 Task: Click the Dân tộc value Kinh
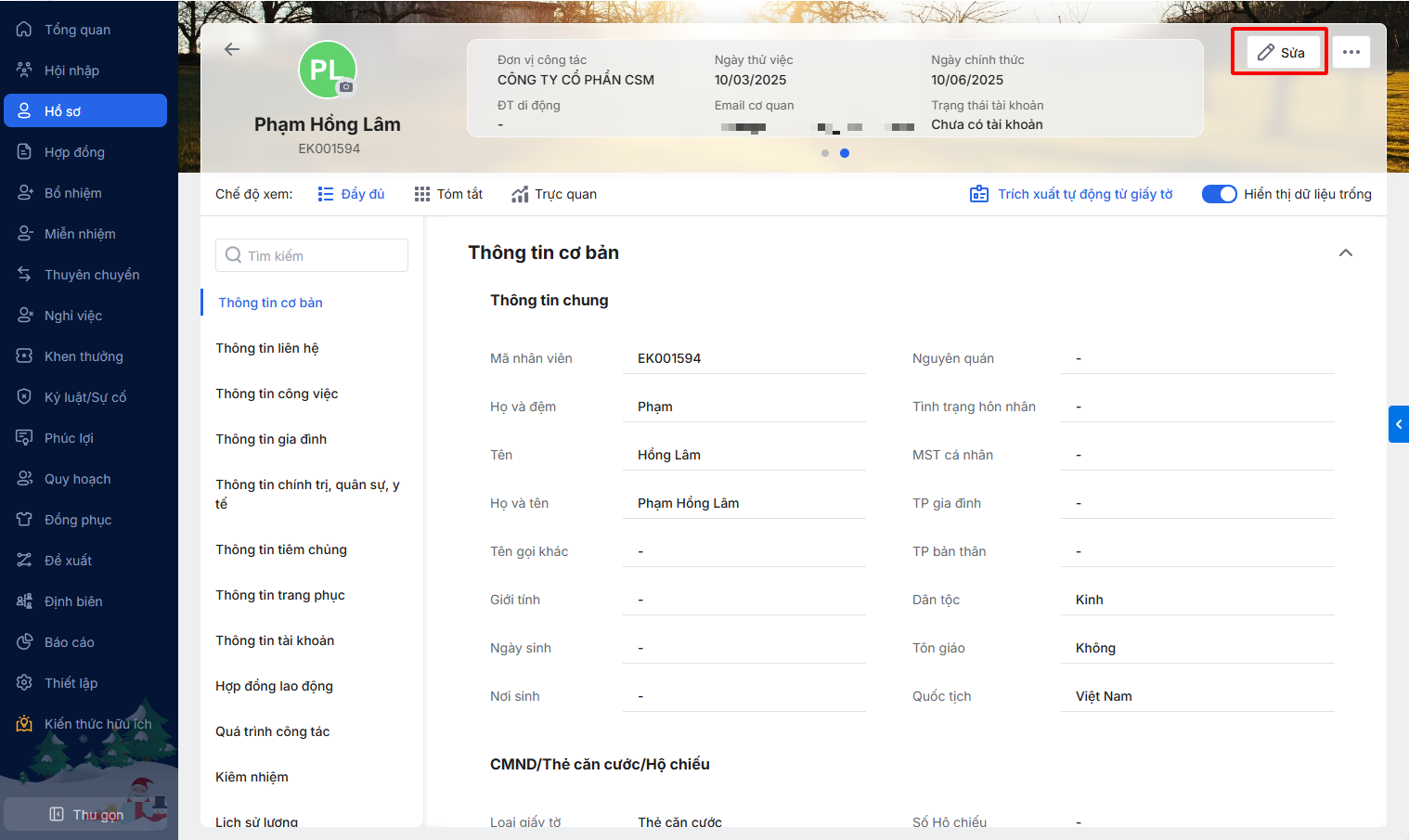[1090, 600]
